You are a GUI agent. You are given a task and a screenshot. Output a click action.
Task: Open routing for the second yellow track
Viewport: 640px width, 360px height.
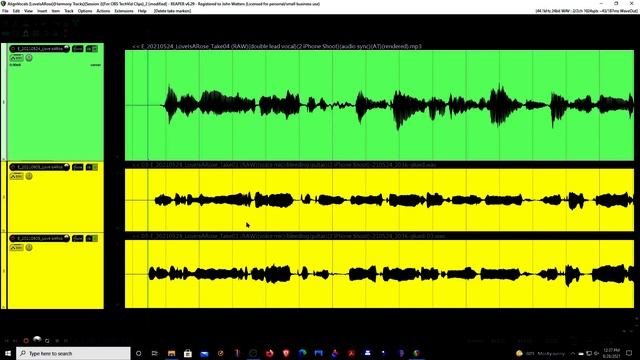(x=78, y=167)
